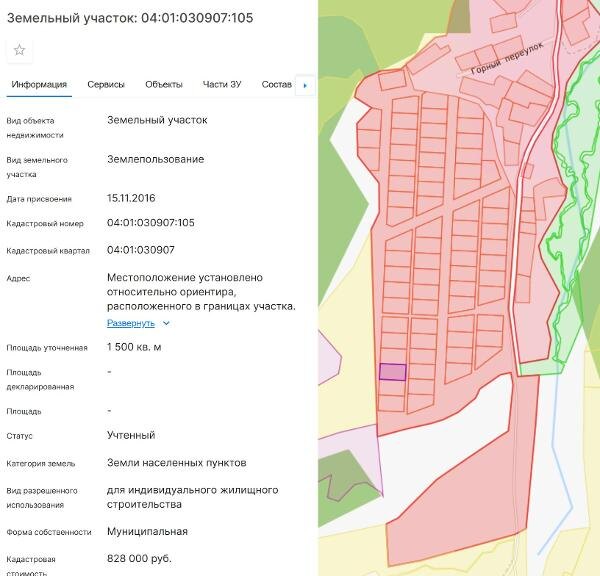Click the Горный переулок street label on map
Viewport: 600px width, 576px height.
pos(507,59)
